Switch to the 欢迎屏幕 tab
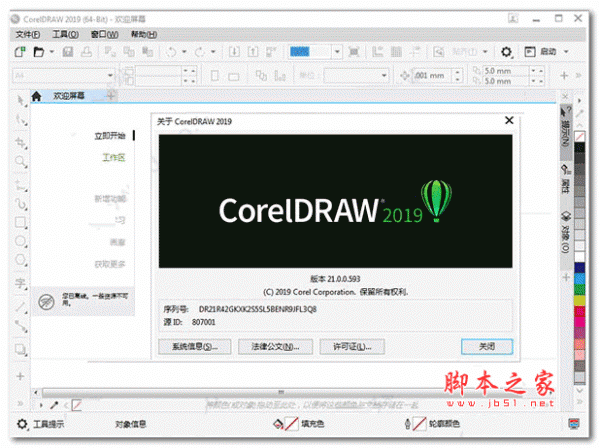600x448 pixels. point(69,96)
